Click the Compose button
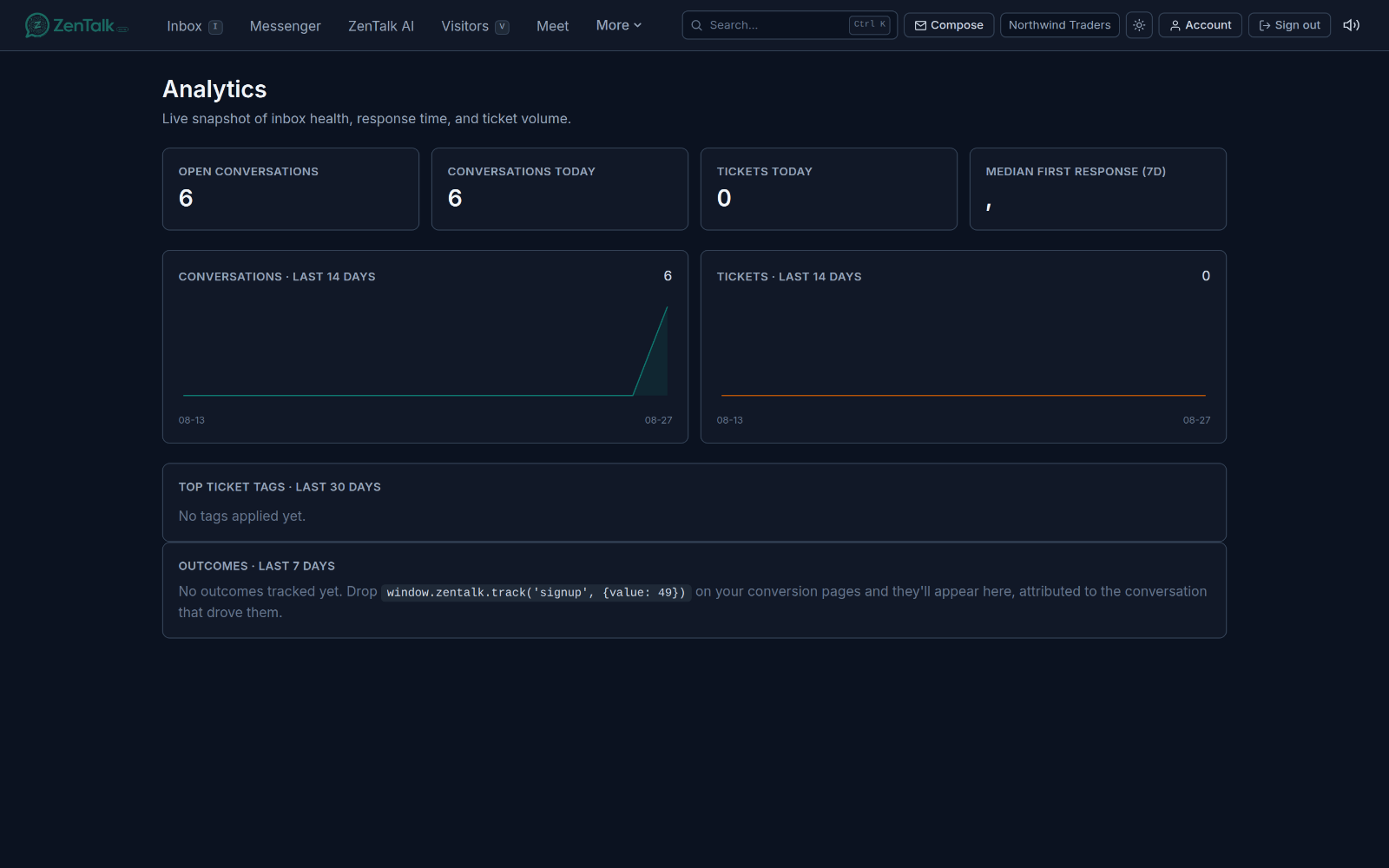Viewport: 1389px width, 868px height. point(948,25)
